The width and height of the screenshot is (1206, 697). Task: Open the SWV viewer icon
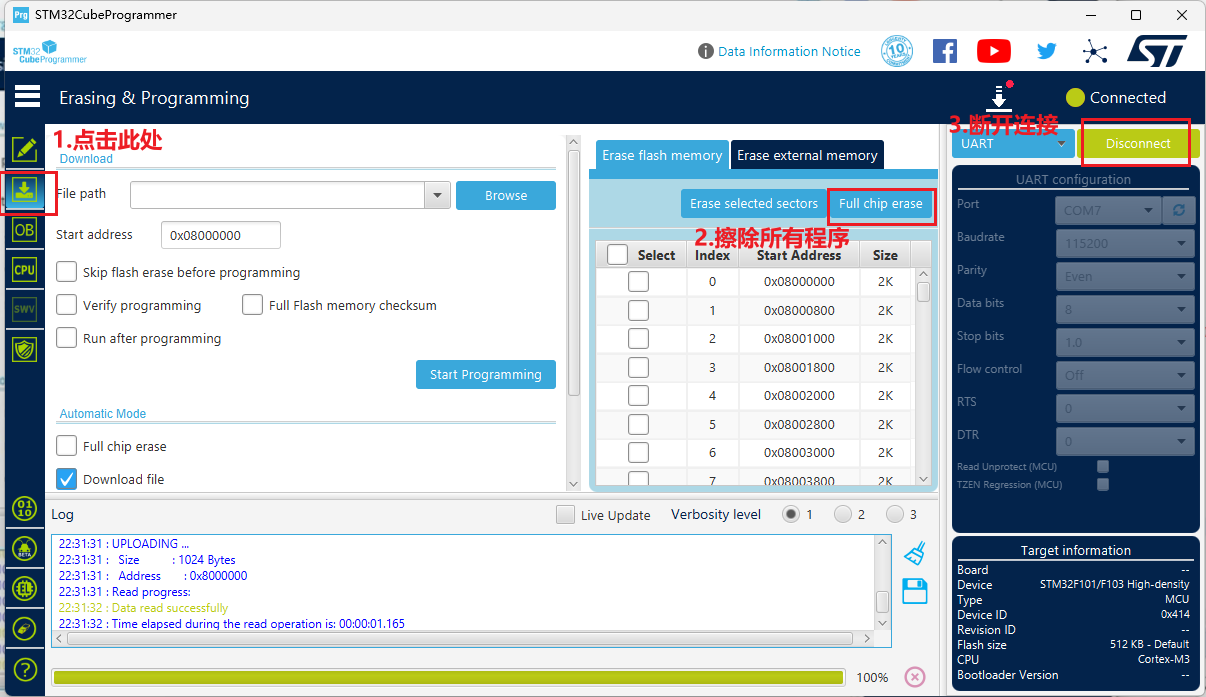pyautogui.click(x=24, y=309)
